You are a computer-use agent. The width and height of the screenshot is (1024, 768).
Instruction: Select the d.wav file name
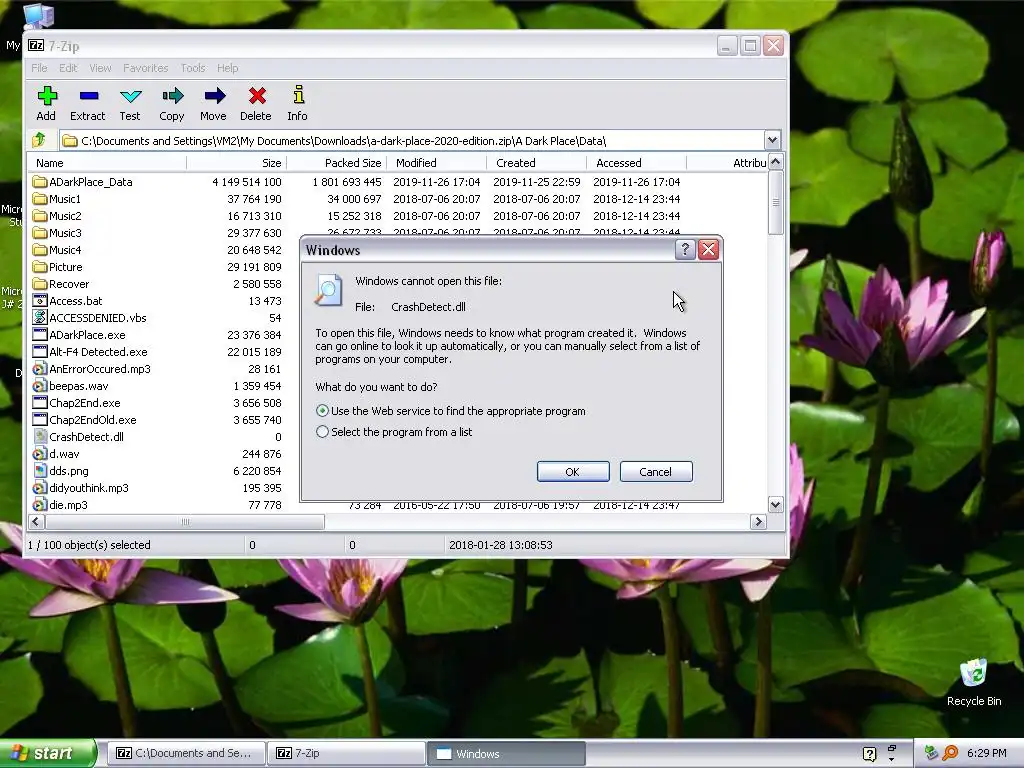click(64, 453)
